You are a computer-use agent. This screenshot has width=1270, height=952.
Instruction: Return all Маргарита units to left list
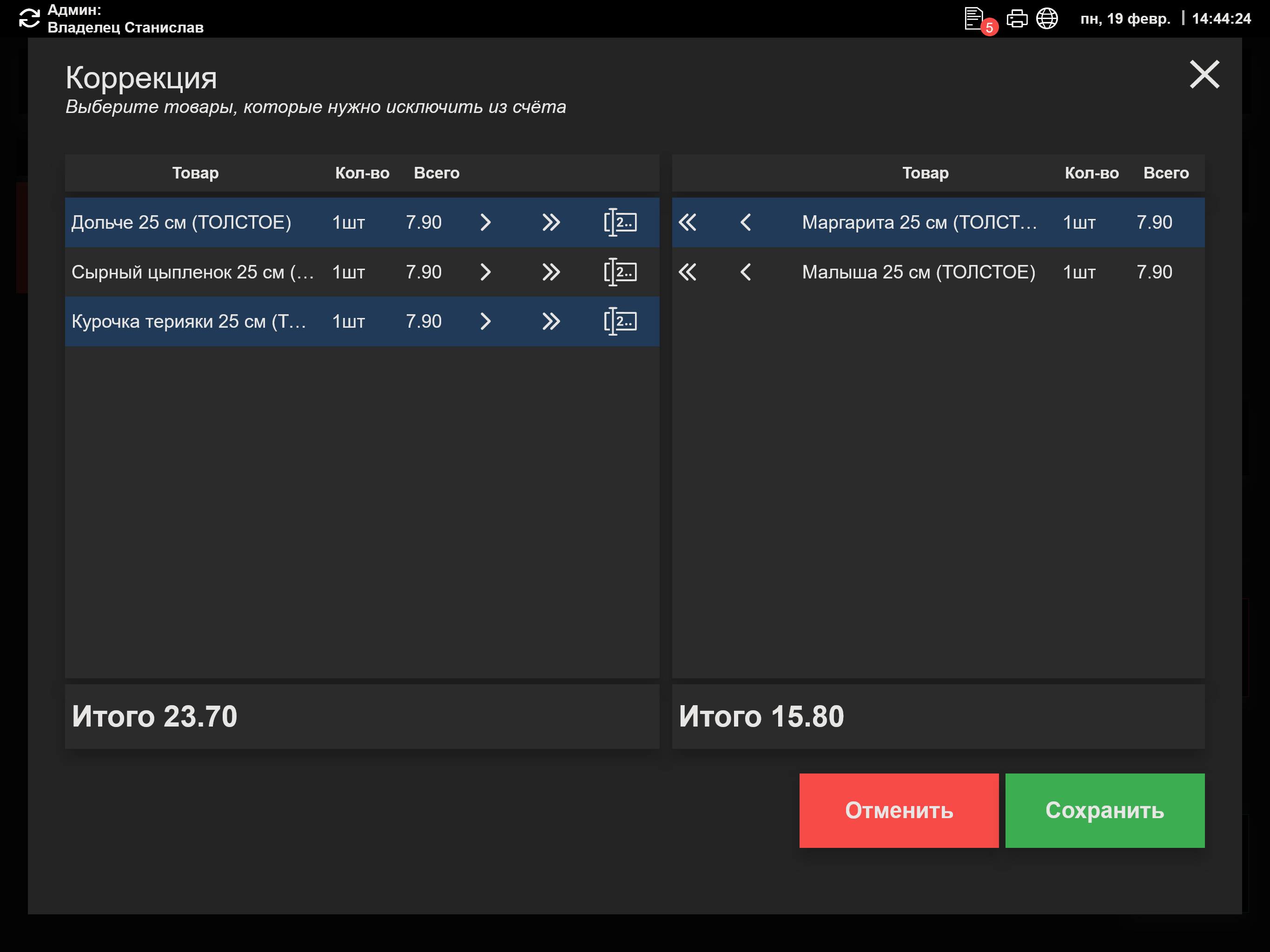coord(687,222)
